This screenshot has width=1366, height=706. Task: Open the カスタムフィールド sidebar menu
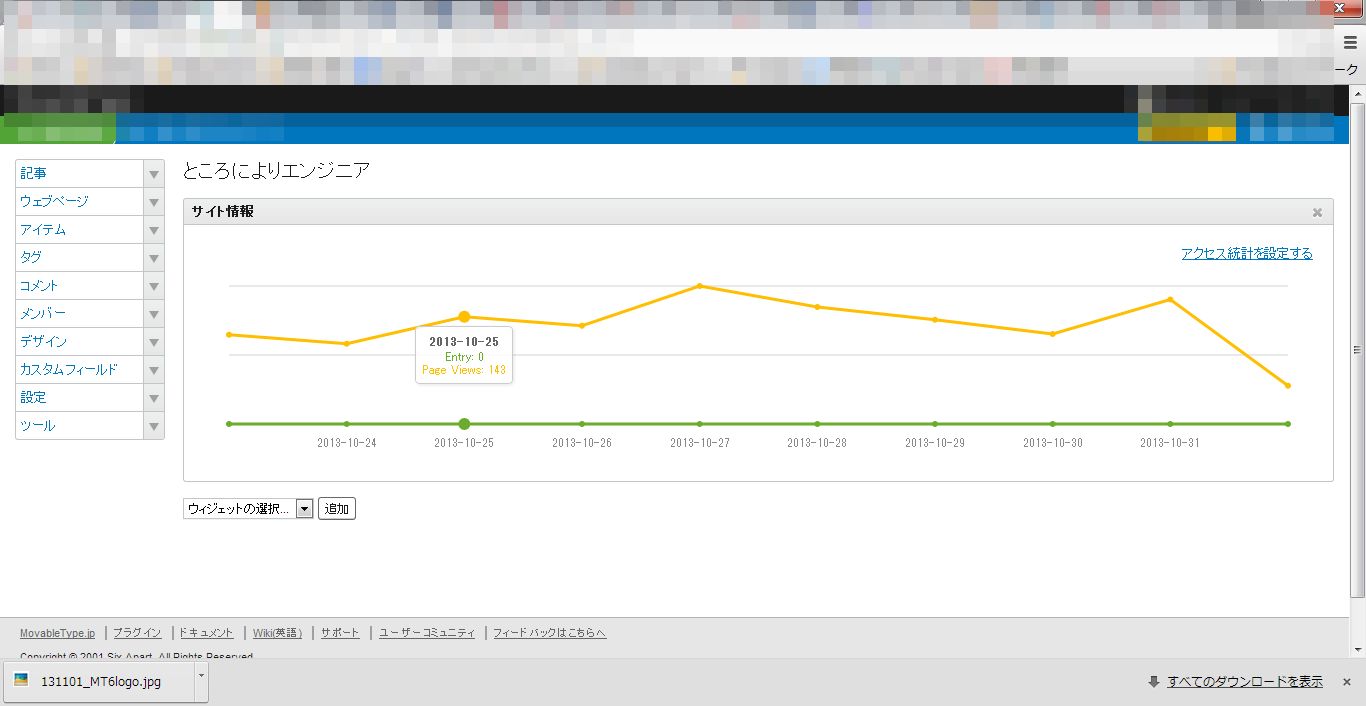point(80,370)
